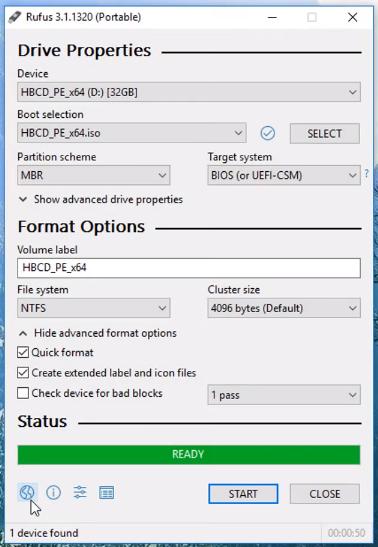Open the Device dropdown
This screenshot has height=547, width=378.
click(x=189, y=92)
